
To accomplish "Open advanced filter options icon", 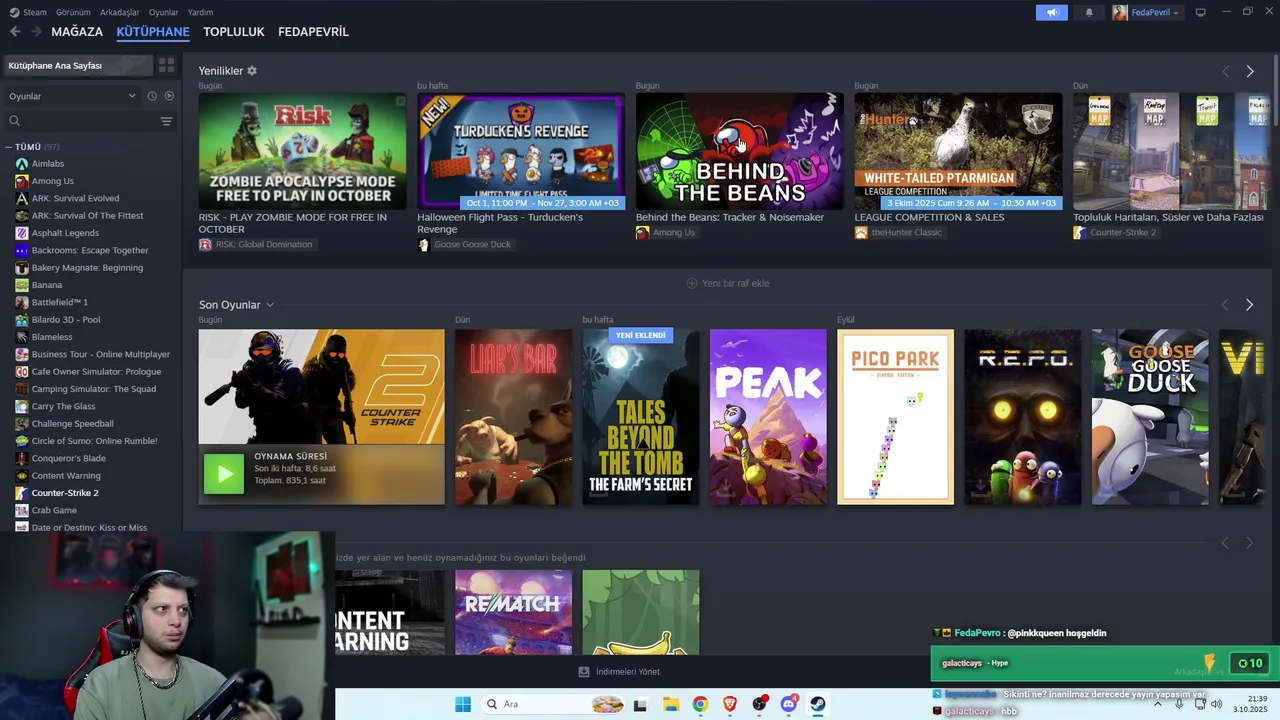I will click(x=167, y=121).
